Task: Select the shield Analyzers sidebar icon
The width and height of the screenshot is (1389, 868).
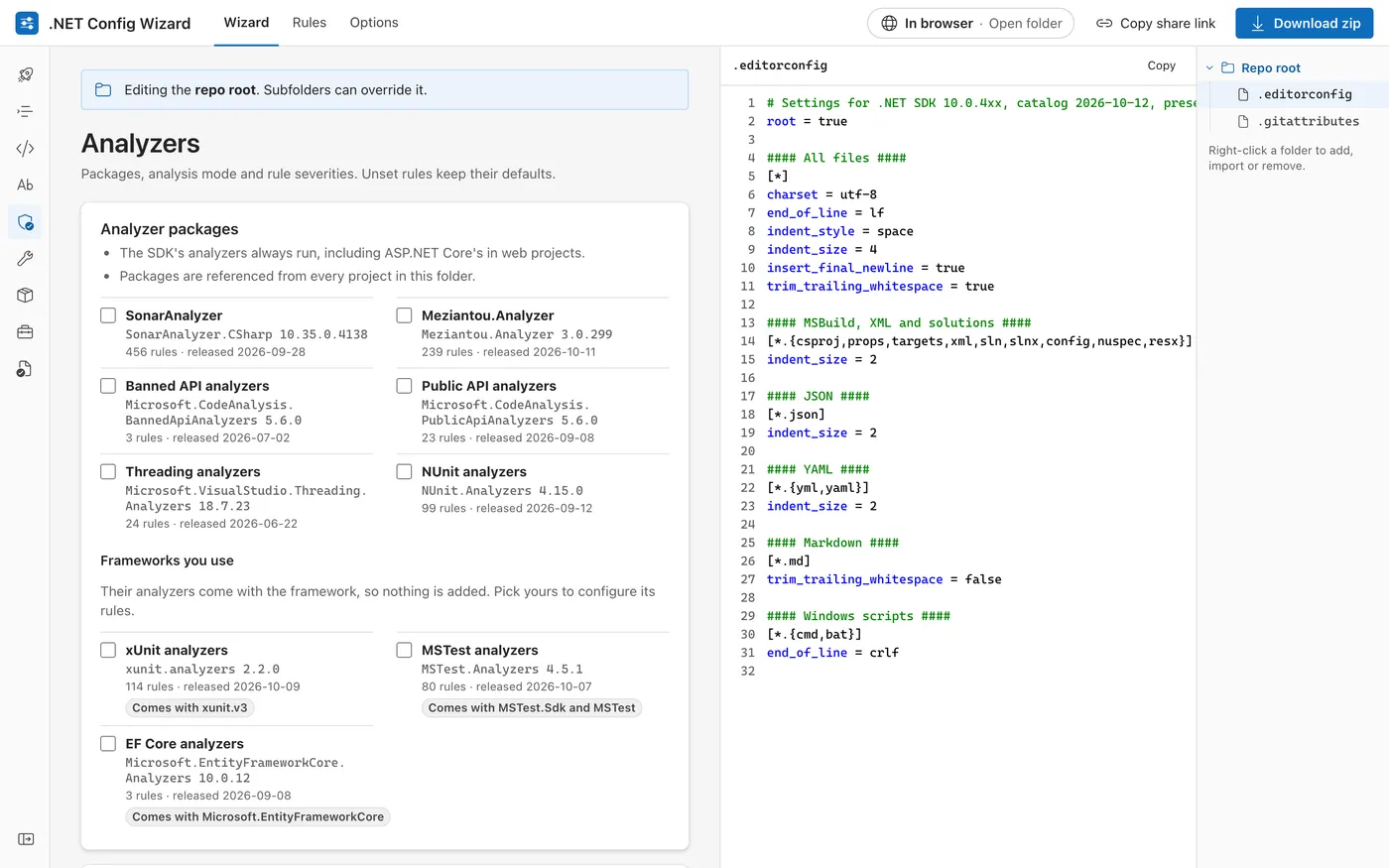Action: [x=26, y=222]
